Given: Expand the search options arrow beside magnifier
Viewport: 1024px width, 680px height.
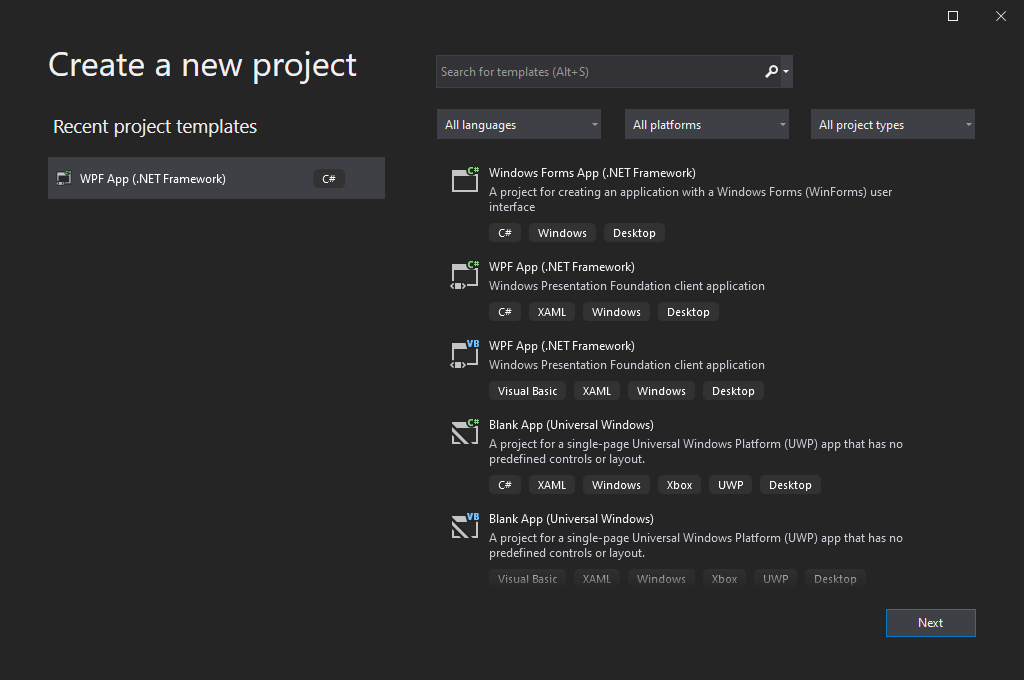Looking at the screenshot, I should tap(786, 71).
